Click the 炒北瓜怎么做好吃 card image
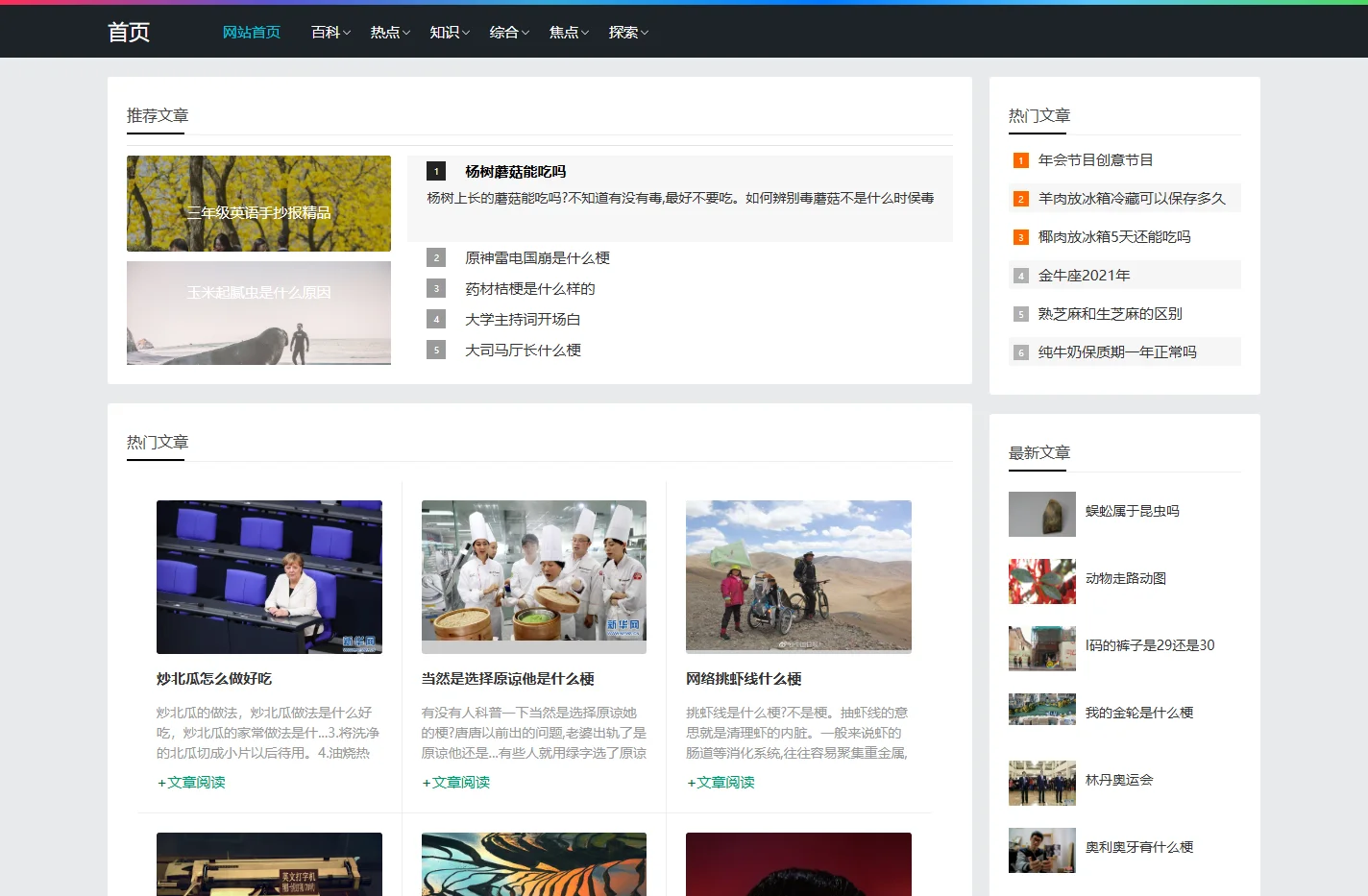 269,577
